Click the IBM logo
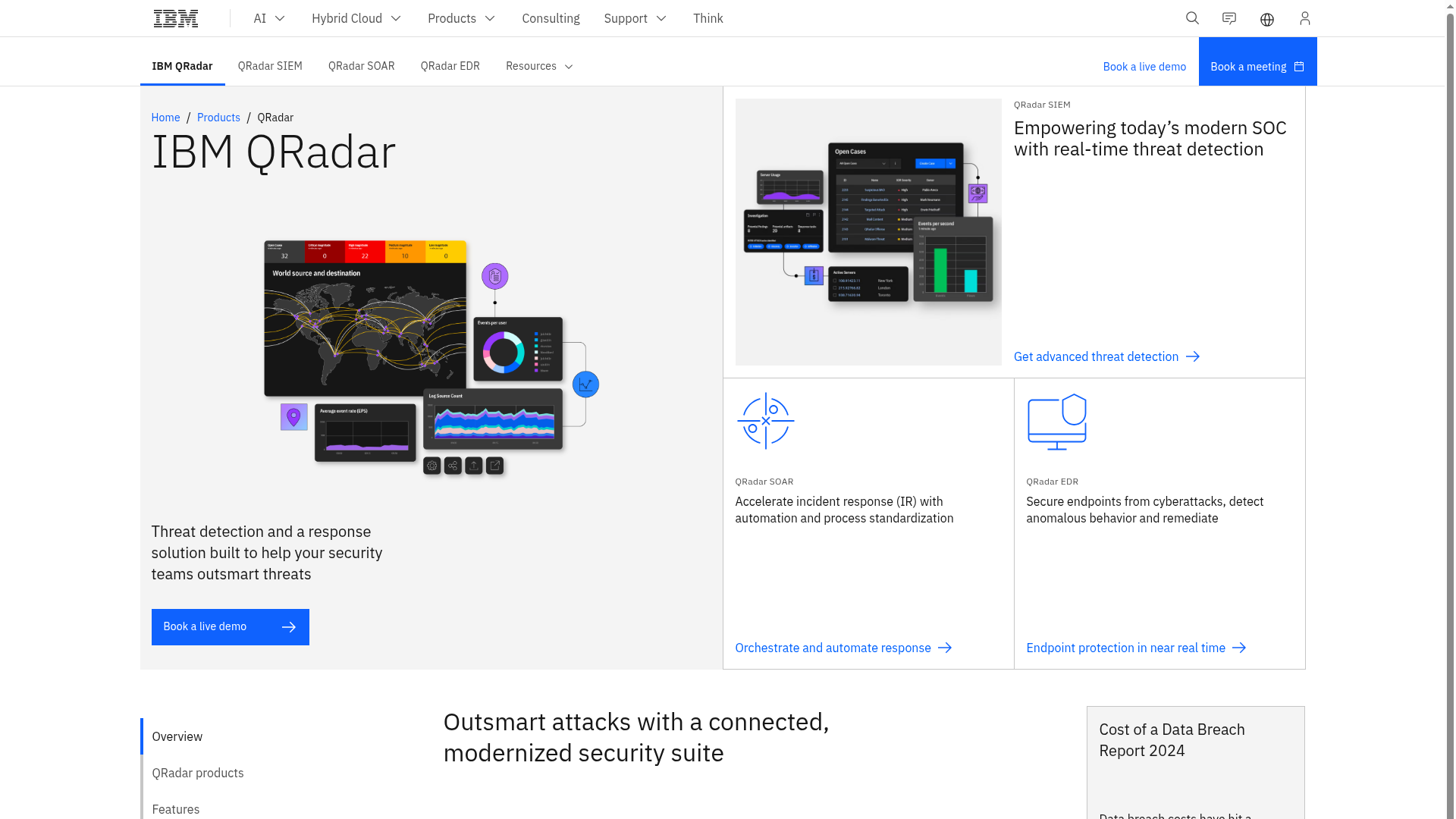The image size is (1456, 819). coord(176,18)
